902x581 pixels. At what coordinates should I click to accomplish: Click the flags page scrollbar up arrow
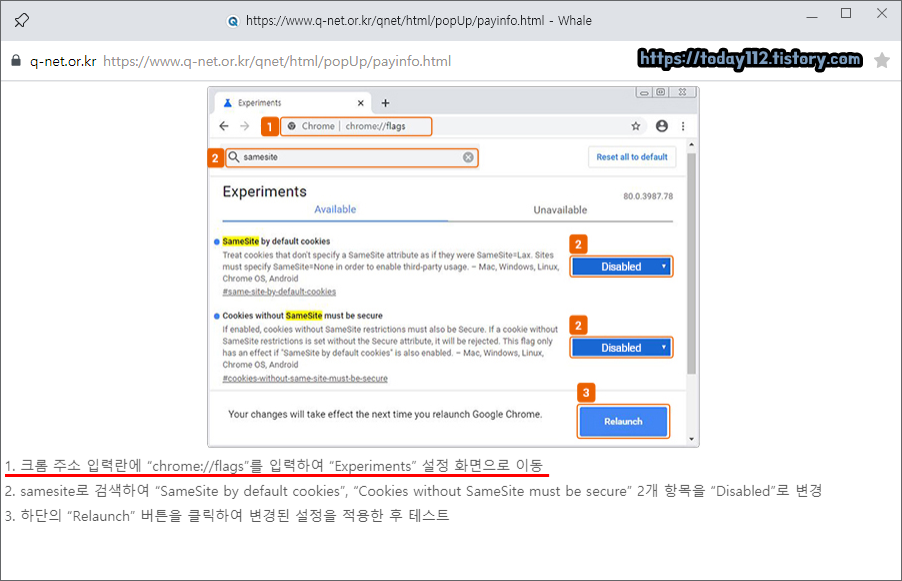(x=691, y=144)
